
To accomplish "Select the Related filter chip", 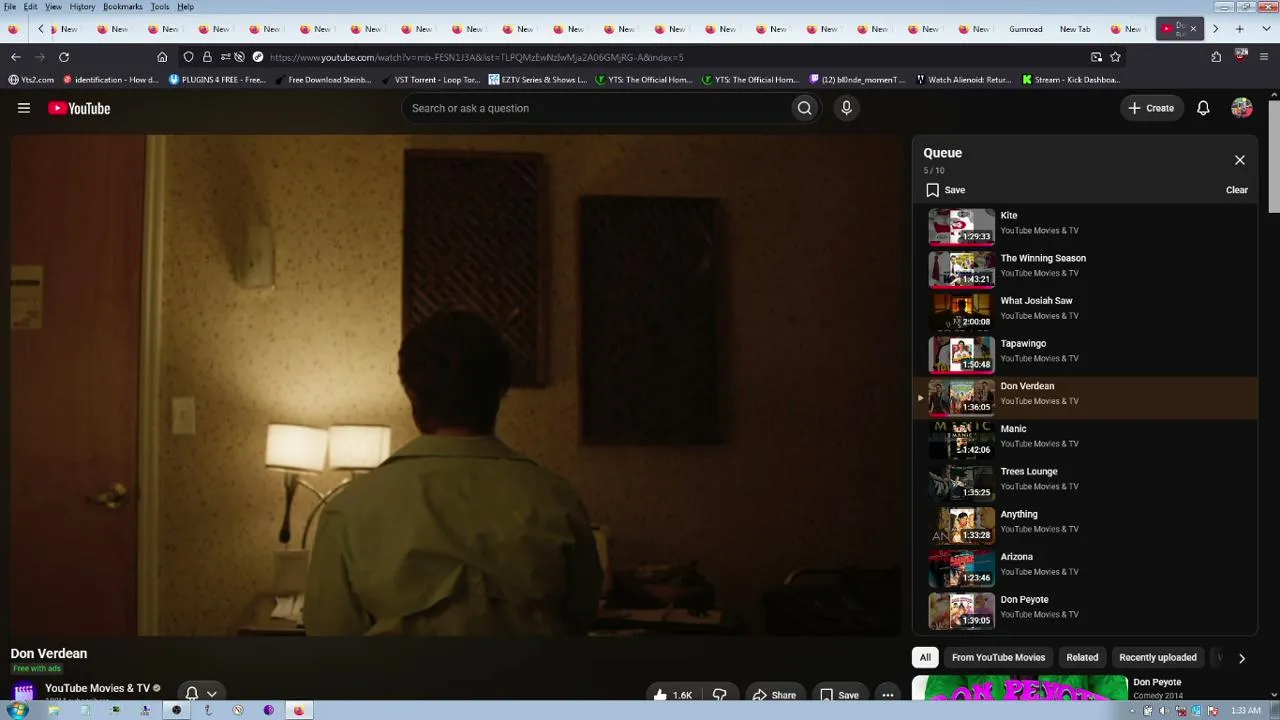I will (1082, 657).
